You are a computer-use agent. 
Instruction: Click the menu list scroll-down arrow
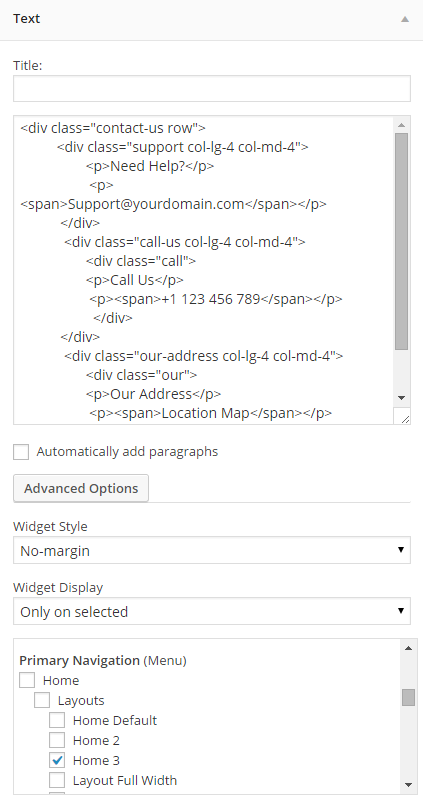(x=408, y=784)
